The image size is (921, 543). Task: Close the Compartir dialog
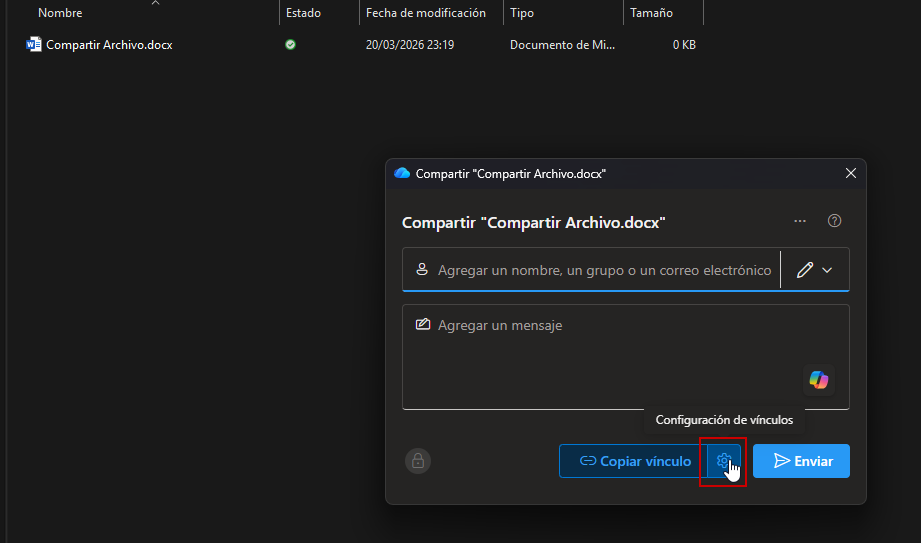851,173
